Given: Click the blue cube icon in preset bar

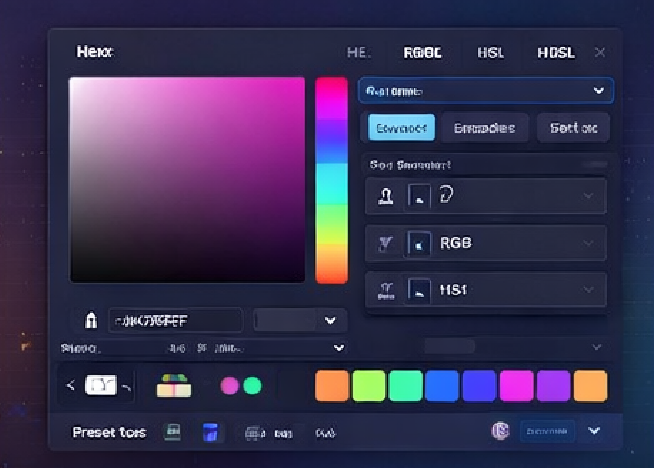Looking at the screenshot, I should tap(210, 432).
